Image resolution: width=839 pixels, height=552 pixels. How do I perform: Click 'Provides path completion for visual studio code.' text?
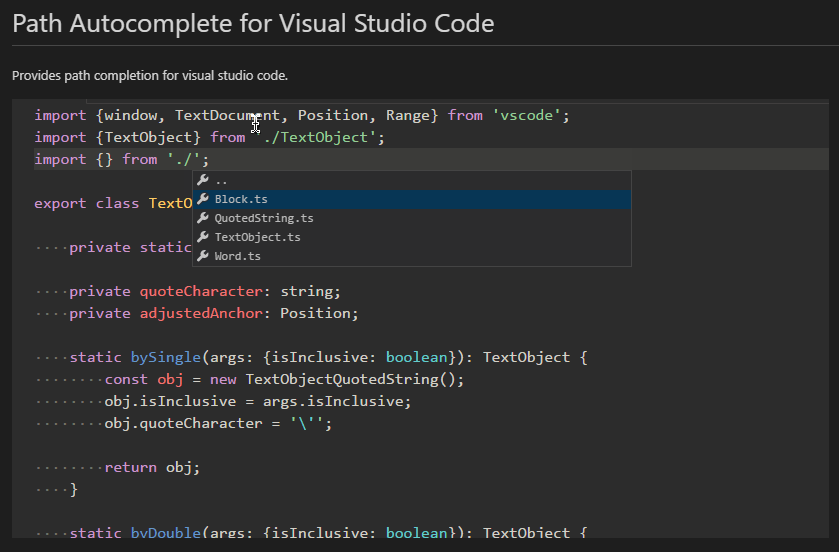pos(150,75)
